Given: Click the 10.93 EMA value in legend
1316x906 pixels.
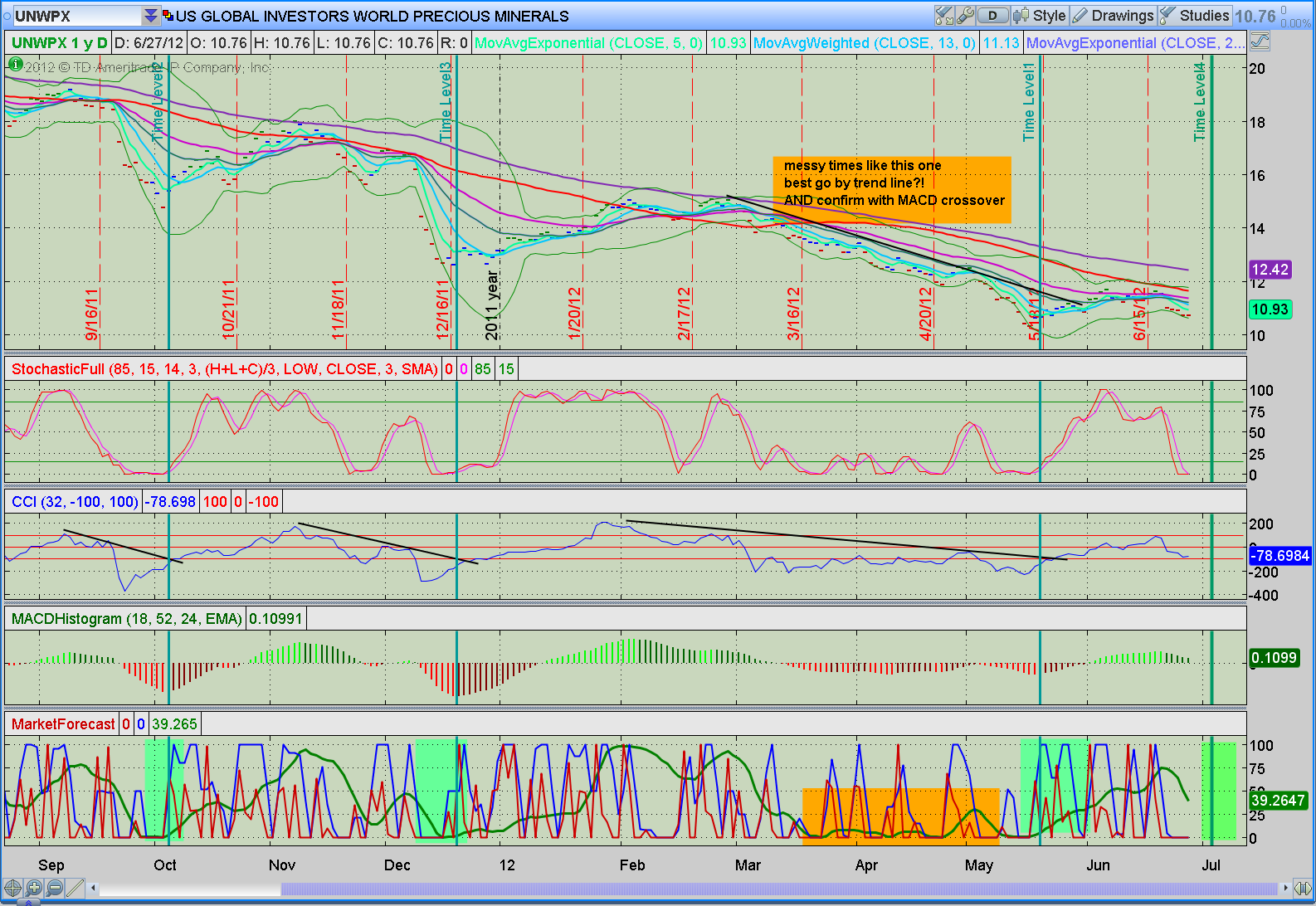Looking at the screenshot, I should click(729, 43).
